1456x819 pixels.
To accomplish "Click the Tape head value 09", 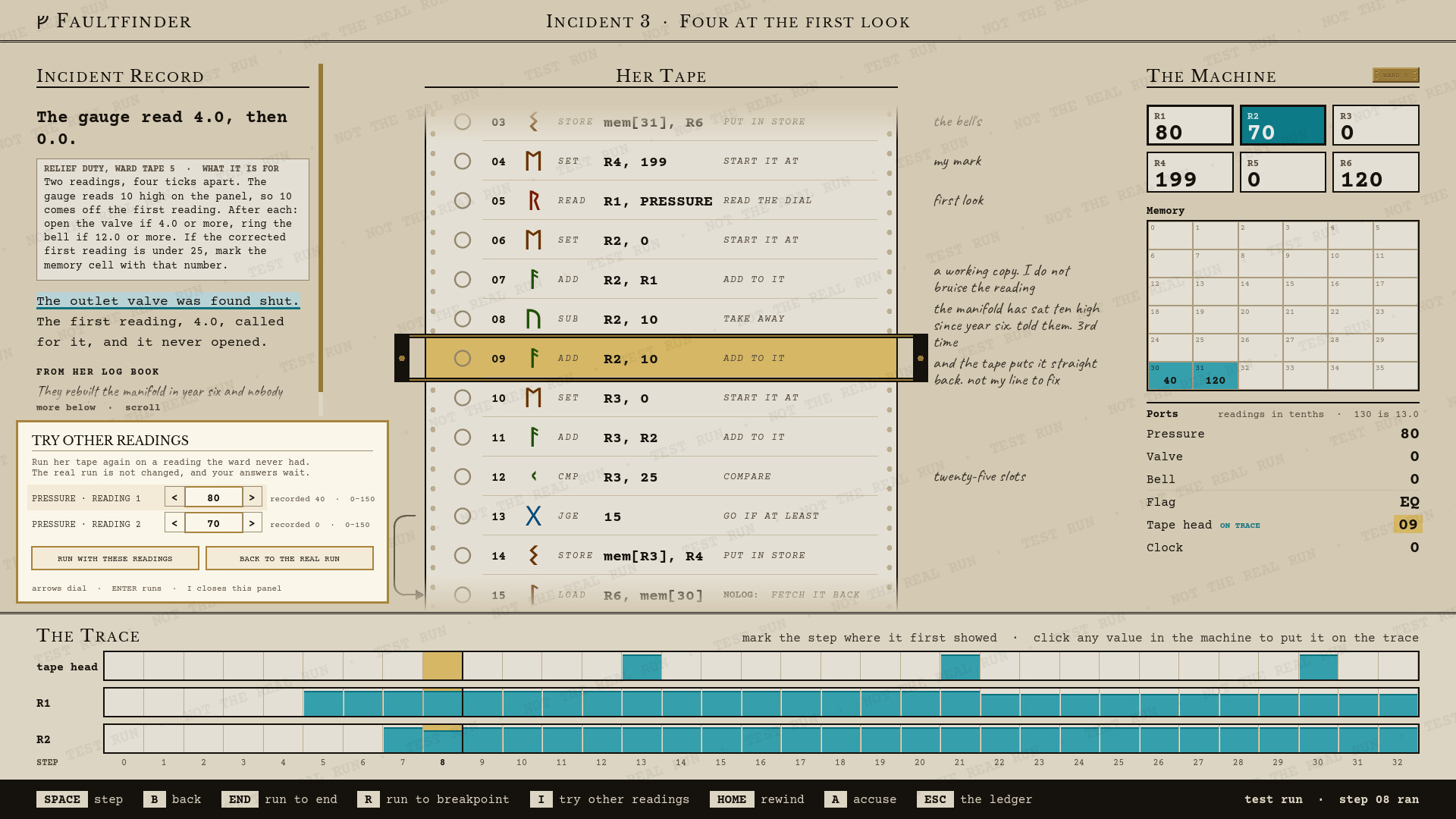I will coord(1408,524).
